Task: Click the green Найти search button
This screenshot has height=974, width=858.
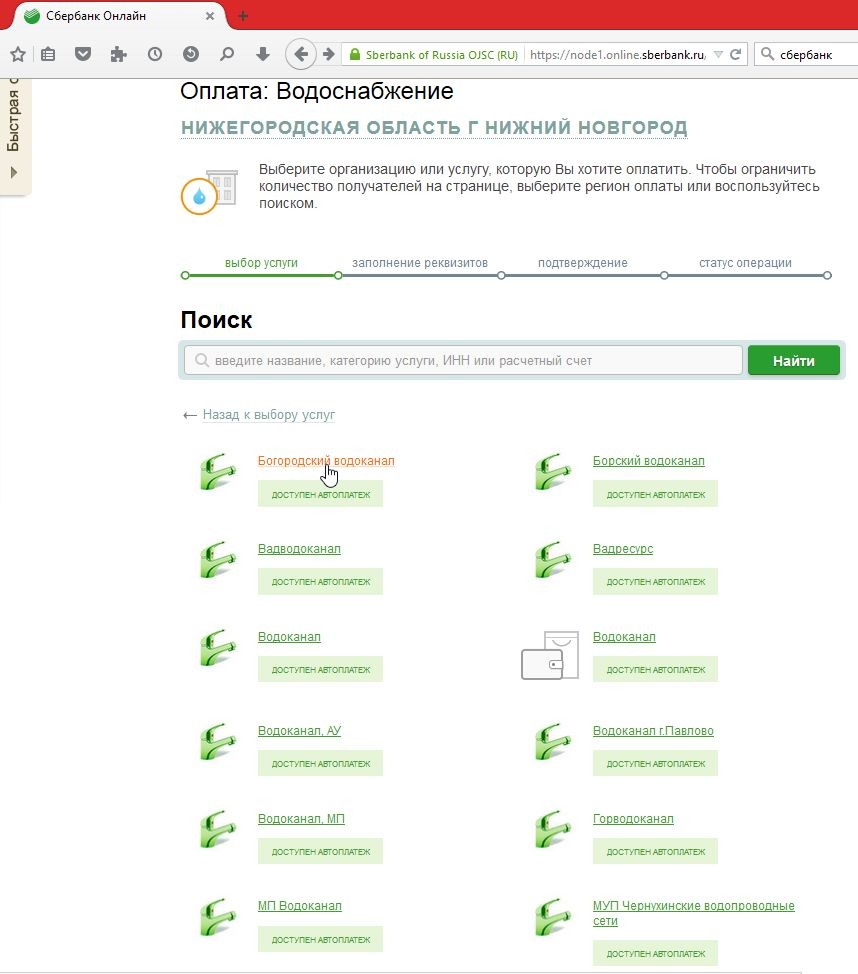Action: click(793, 360)
